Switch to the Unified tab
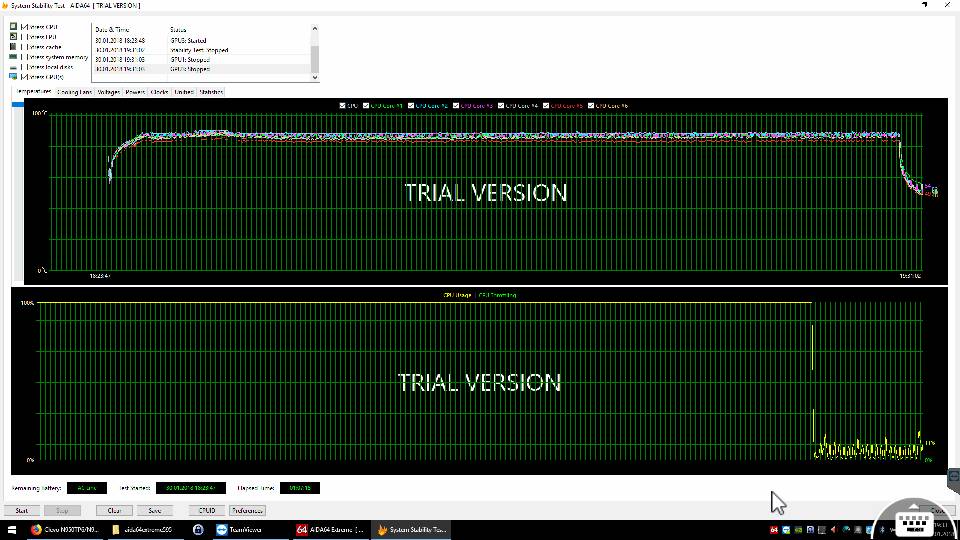 point(184,92)
